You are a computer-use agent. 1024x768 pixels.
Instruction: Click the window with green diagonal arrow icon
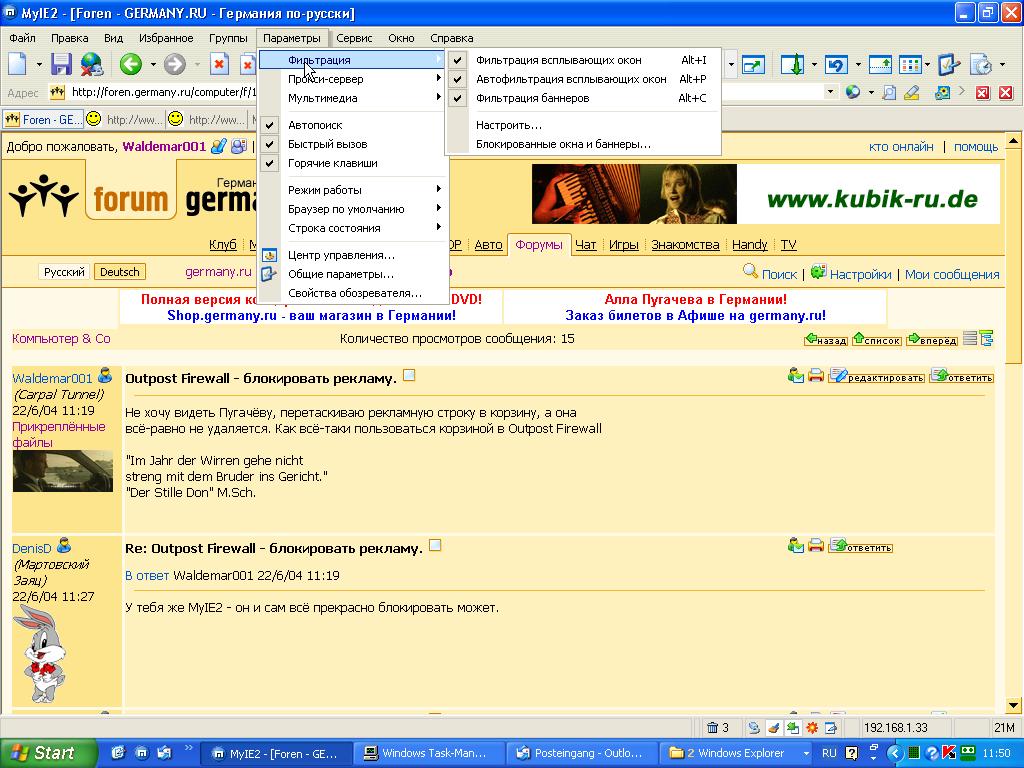[x=753, y=65]
